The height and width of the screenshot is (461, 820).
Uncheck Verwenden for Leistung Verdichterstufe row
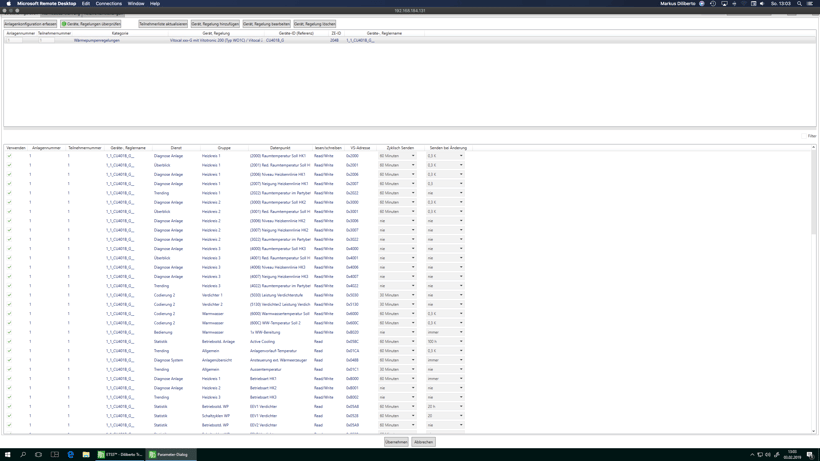(9, 295)
